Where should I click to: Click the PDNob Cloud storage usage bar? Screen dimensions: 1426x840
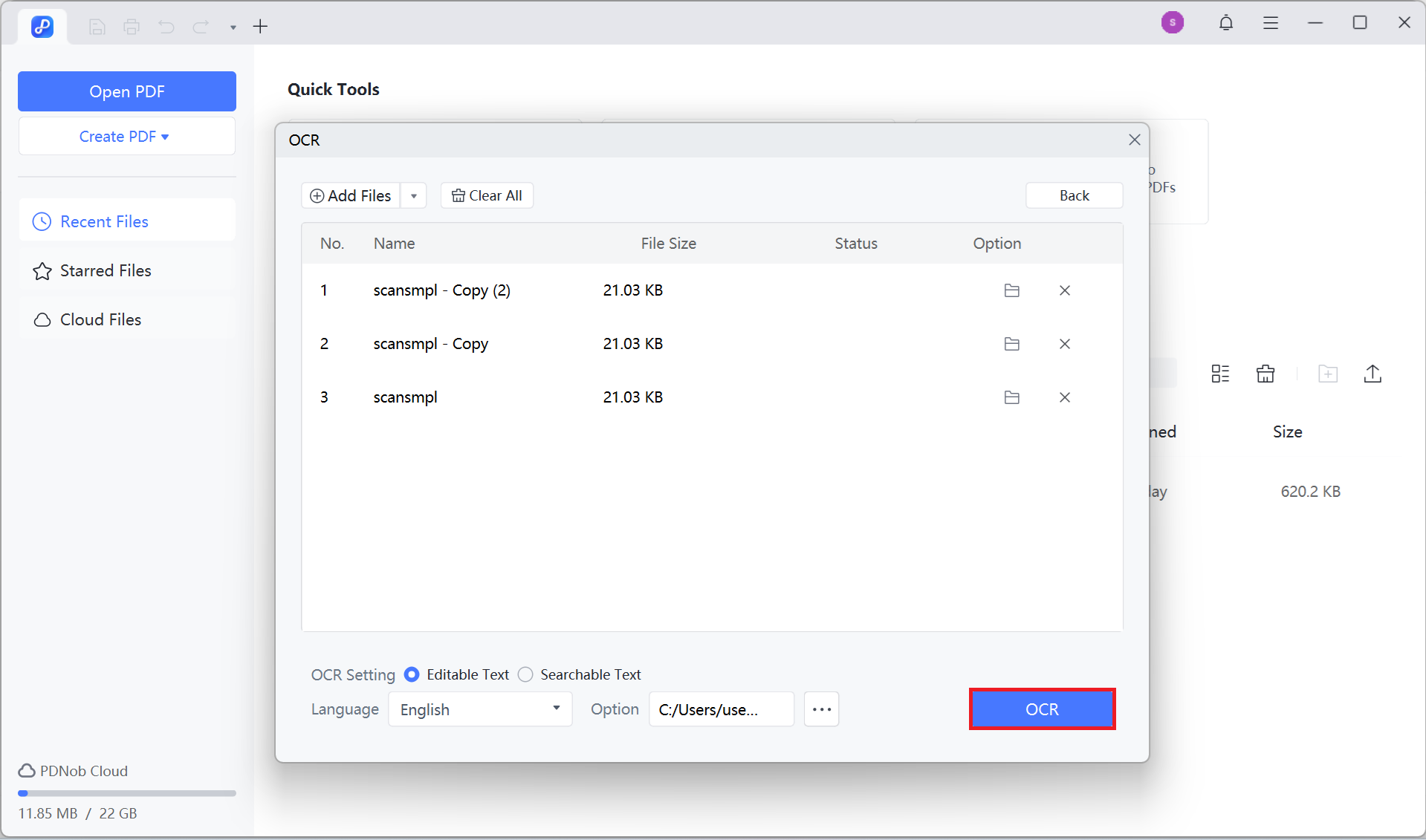tap(126, 793)
